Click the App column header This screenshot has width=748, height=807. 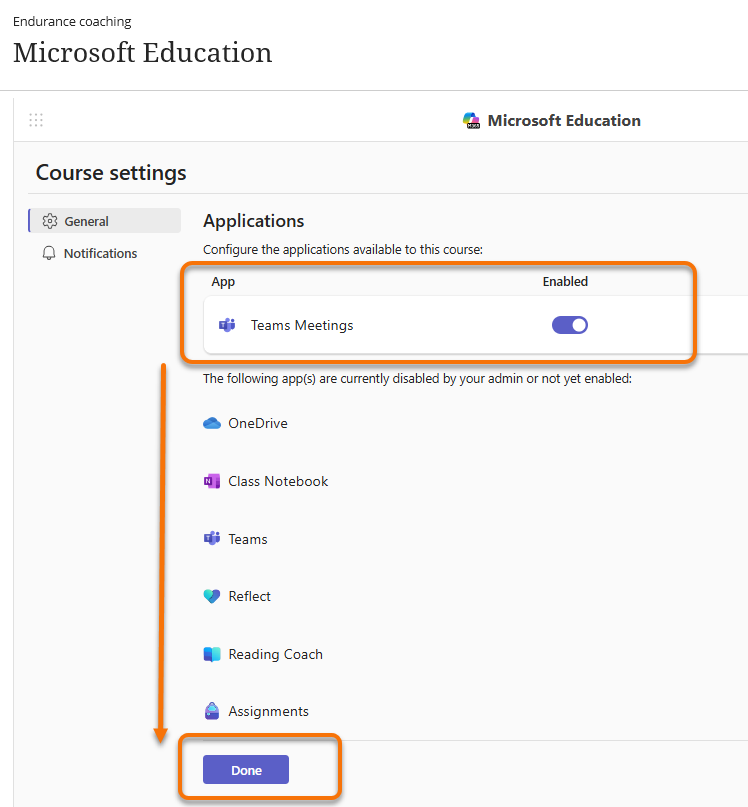[222, 281]
